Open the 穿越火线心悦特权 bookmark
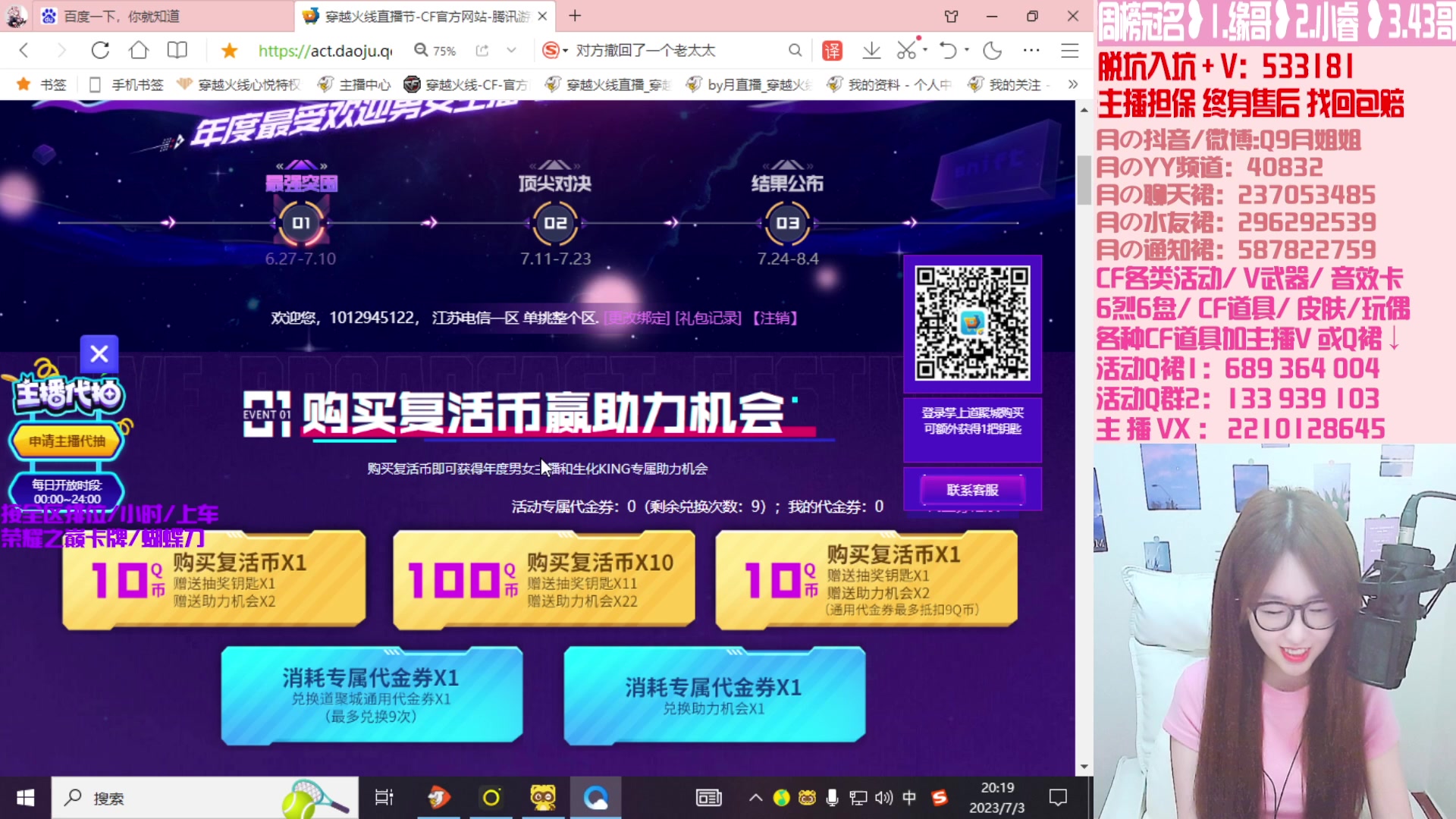Screen dimensions: 1456x819 click(x=238, y=84)
